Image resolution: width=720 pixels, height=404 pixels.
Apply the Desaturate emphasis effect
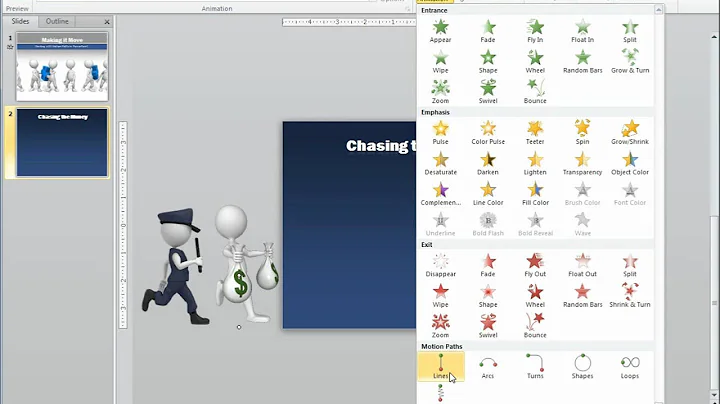point(440,163)
